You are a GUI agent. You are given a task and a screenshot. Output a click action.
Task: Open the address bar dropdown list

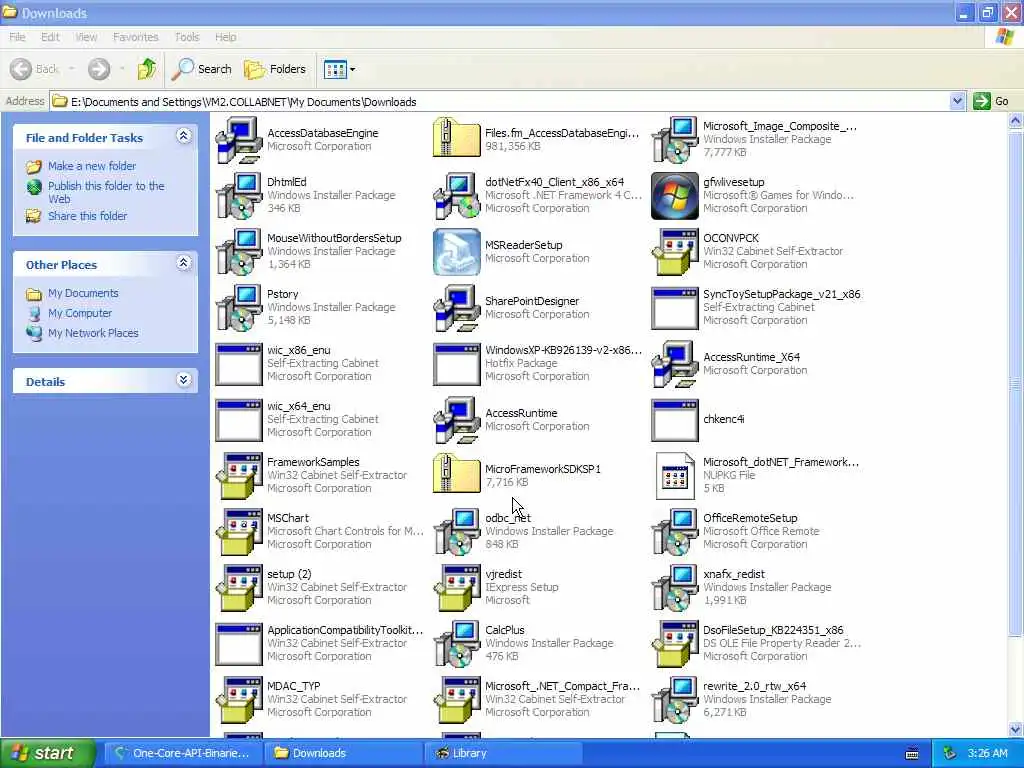click(957, 101)
